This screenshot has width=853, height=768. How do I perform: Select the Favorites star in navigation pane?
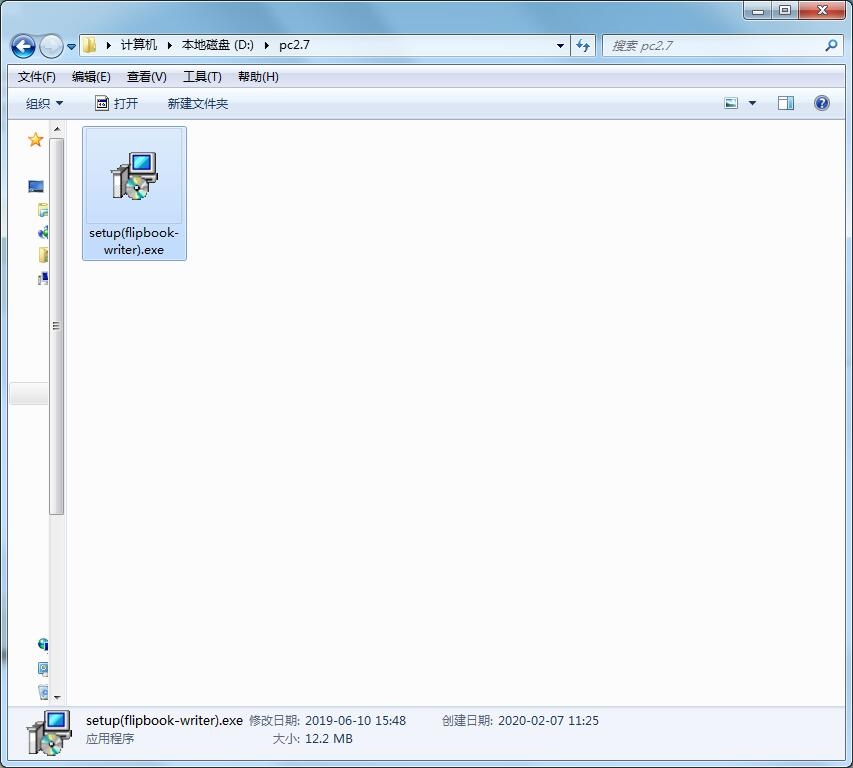click(x=36, y=140)
